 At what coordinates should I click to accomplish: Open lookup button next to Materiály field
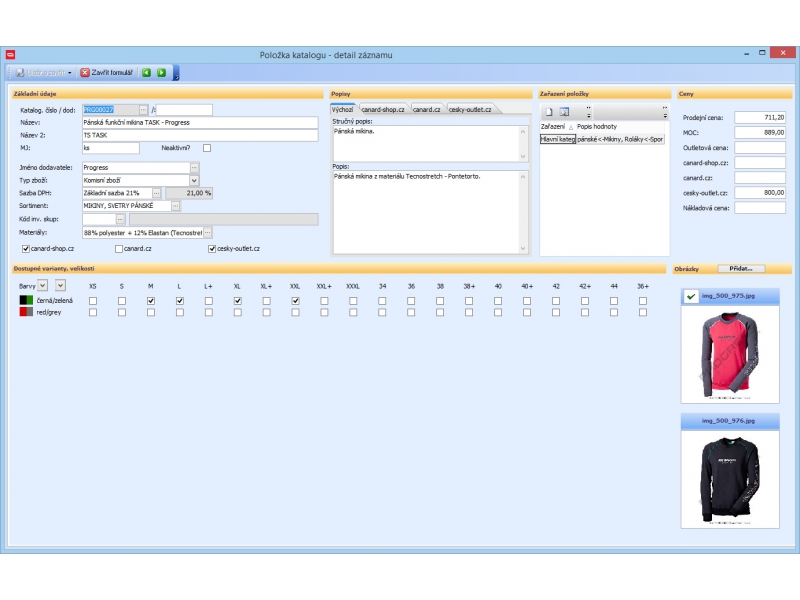(207, 232)
